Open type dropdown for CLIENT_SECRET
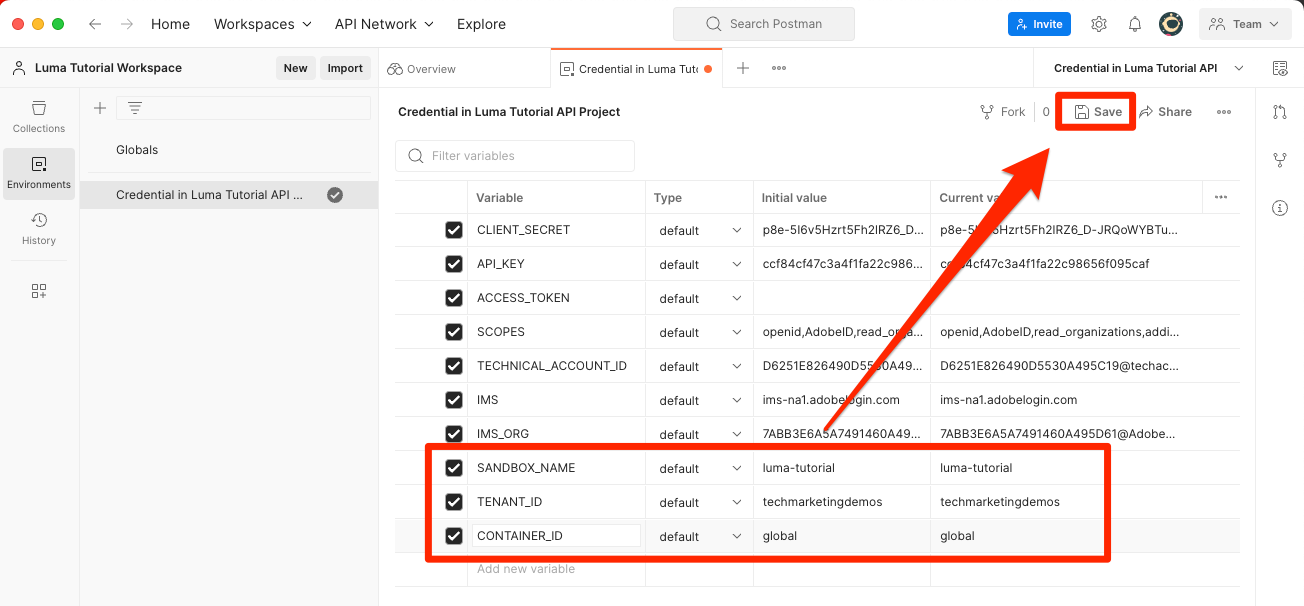 700,230
